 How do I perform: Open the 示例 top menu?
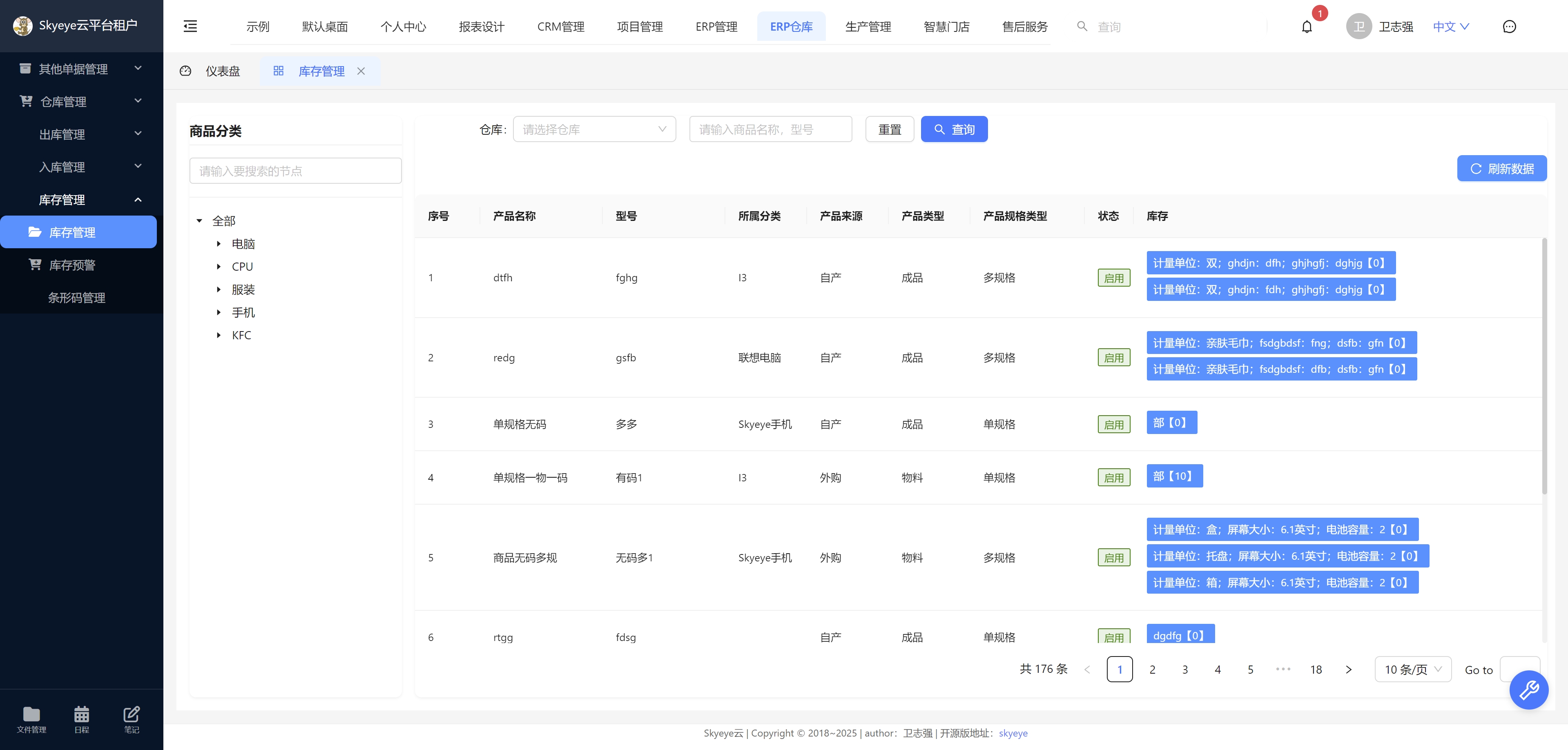(257, 27)
